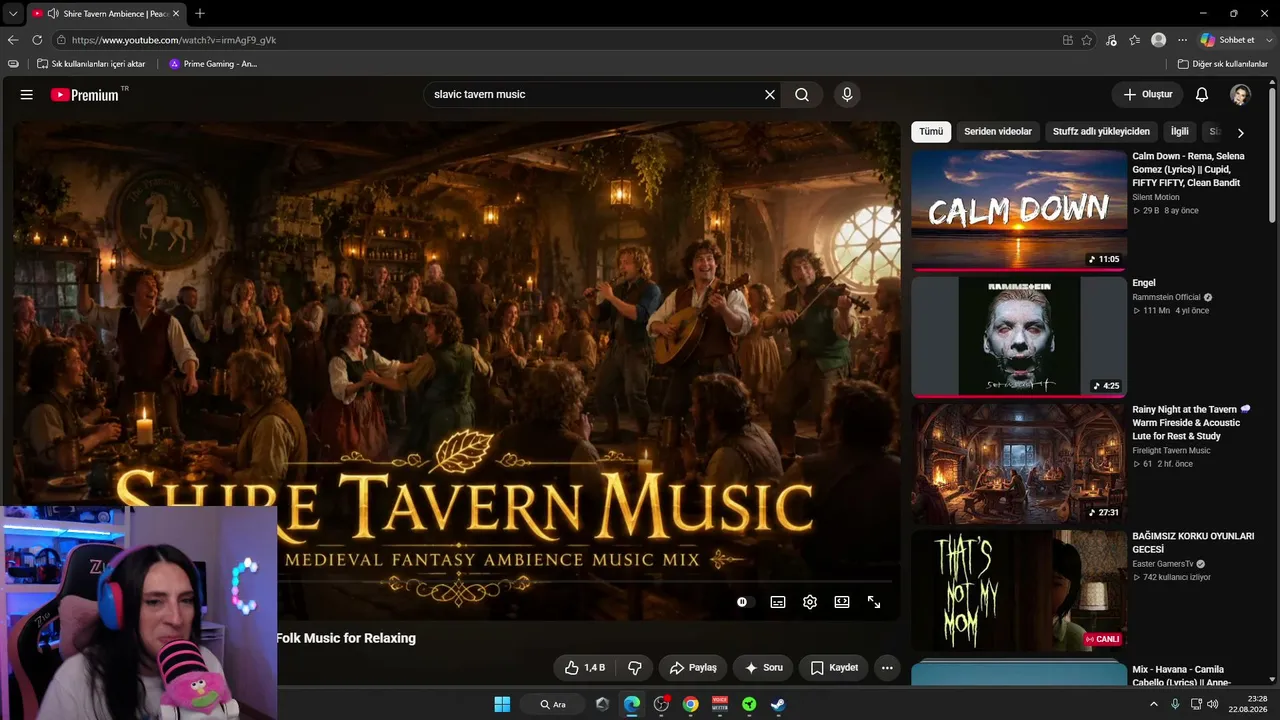This screenshot has width=1280, height=720.
Task: Go back with browser back arrow
Action: (x=13, y=40)
